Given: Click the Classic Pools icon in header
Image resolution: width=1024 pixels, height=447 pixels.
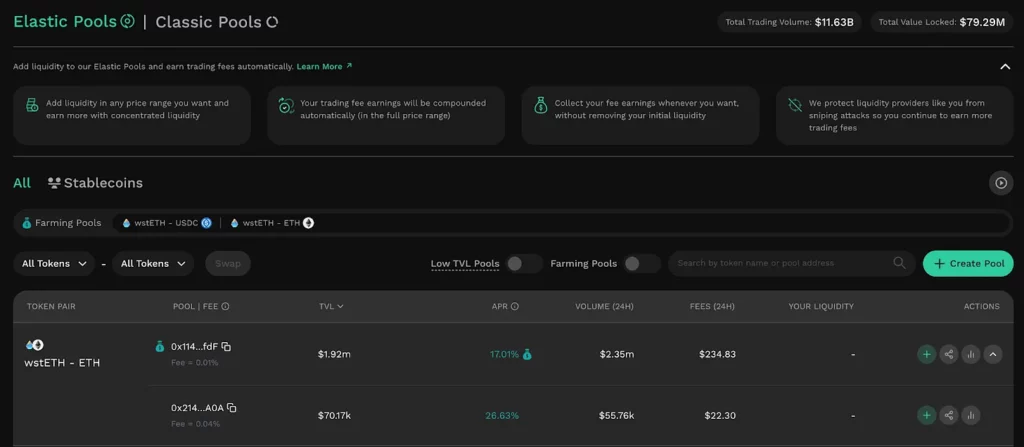Looking at the screenshot, I should click(272, 22).
